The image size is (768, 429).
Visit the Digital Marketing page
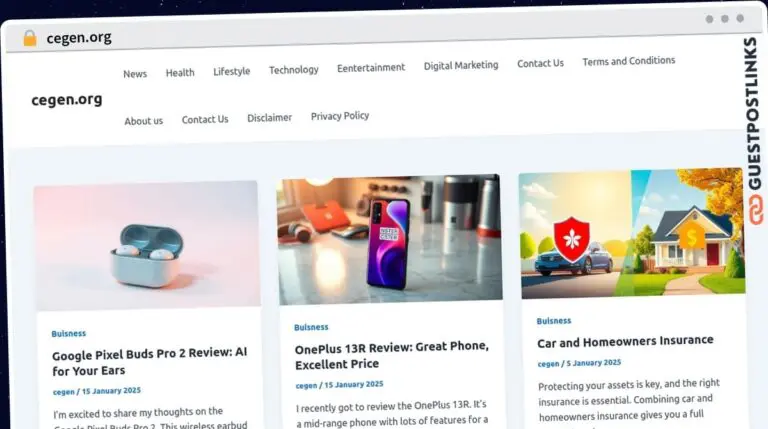pyautogui.click(x=461, y=65)
